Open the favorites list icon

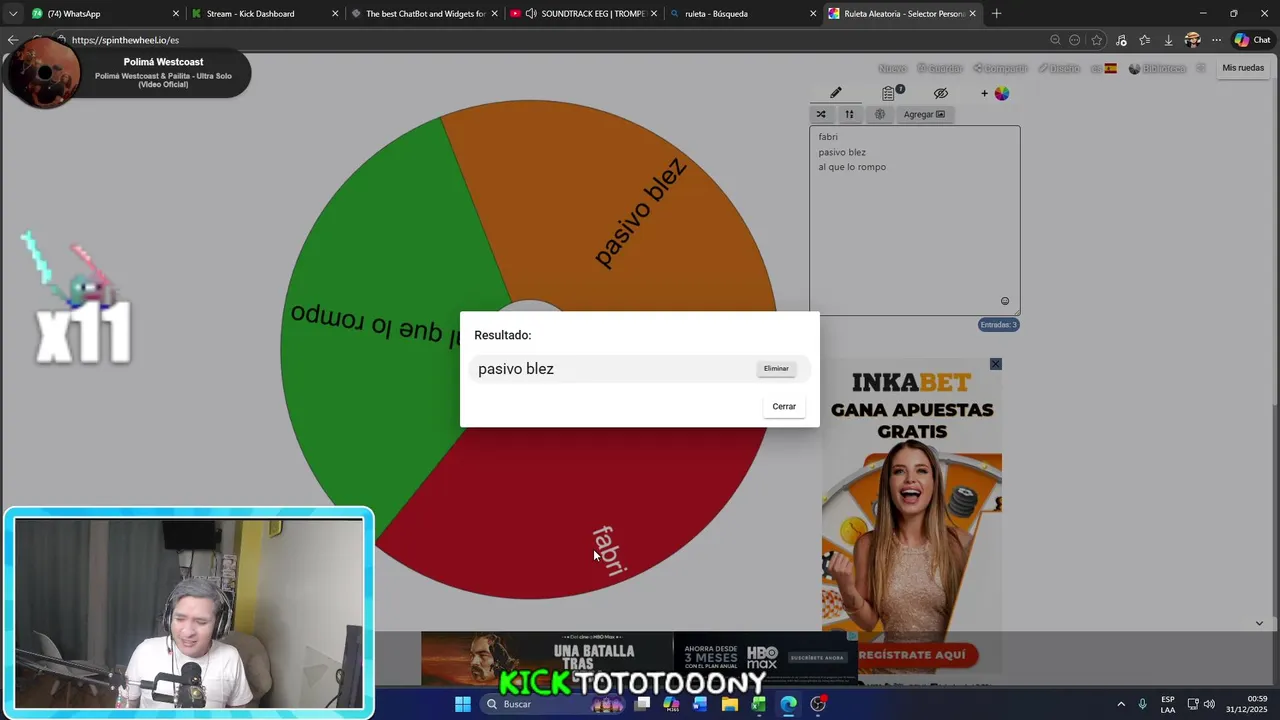tap(1145, 40)
